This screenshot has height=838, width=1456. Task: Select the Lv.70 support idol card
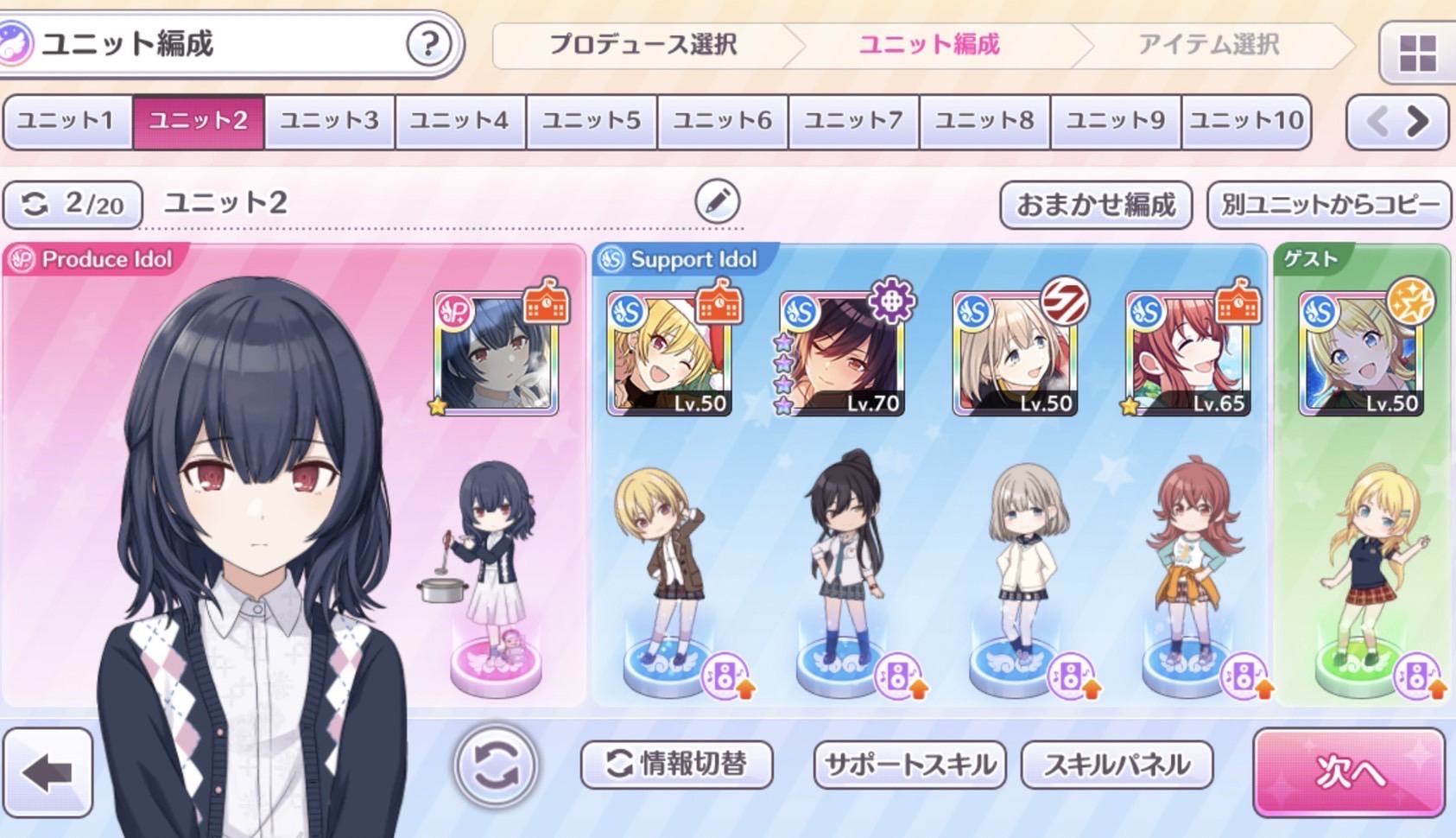(843, 354)
